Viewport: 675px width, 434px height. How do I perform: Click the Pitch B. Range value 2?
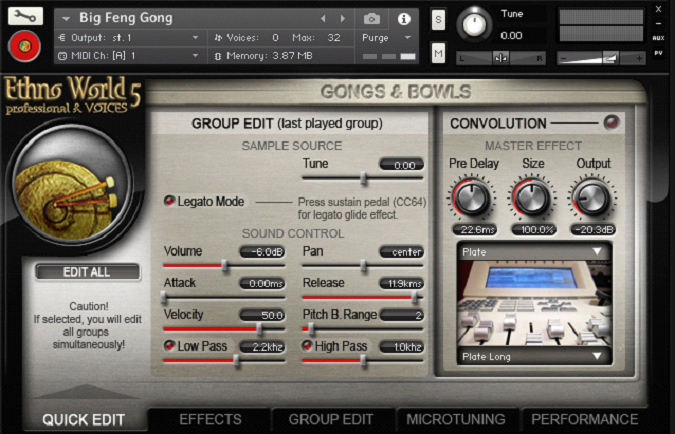point(401,315)
